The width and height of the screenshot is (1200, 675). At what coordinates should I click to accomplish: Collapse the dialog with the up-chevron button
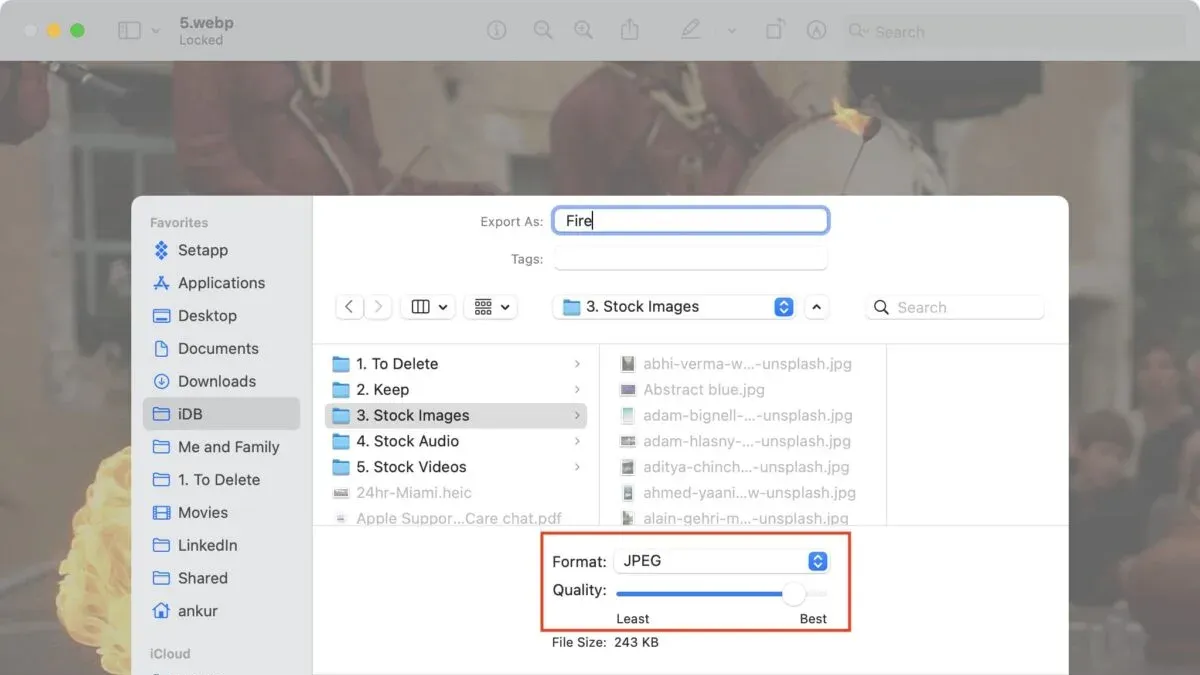pos(817,307)
